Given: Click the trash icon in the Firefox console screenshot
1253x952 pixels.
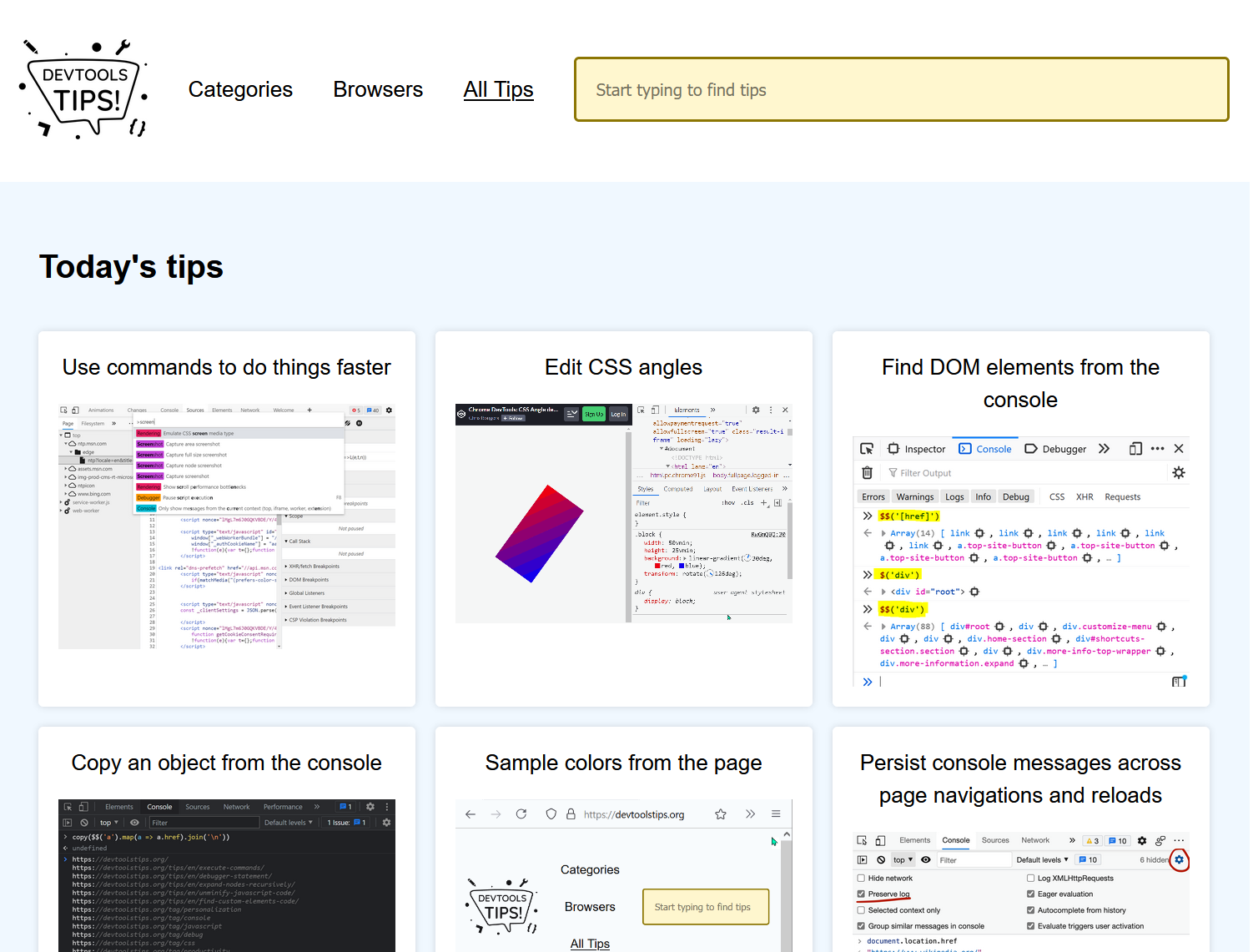Looking at the screenshot, I should click(867, 473).
